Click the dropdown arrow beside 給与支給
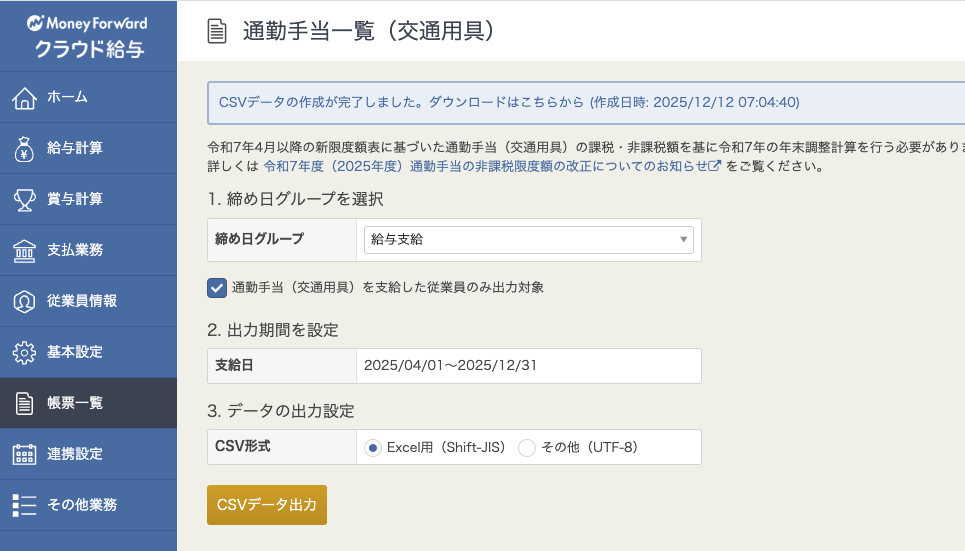 [684, 240]
